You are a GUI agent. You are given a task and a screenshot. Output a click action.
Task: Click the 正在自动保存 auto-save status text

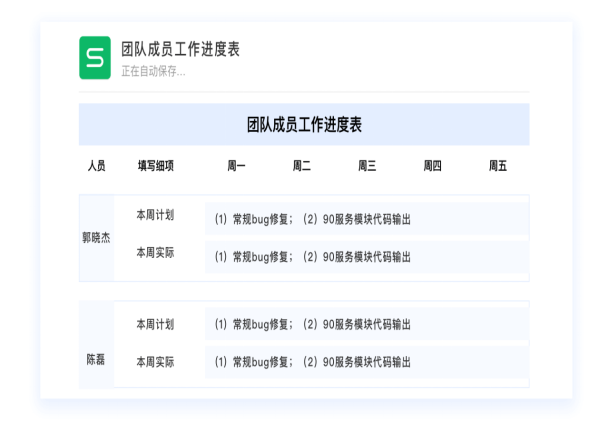click(x=153, y=71)
